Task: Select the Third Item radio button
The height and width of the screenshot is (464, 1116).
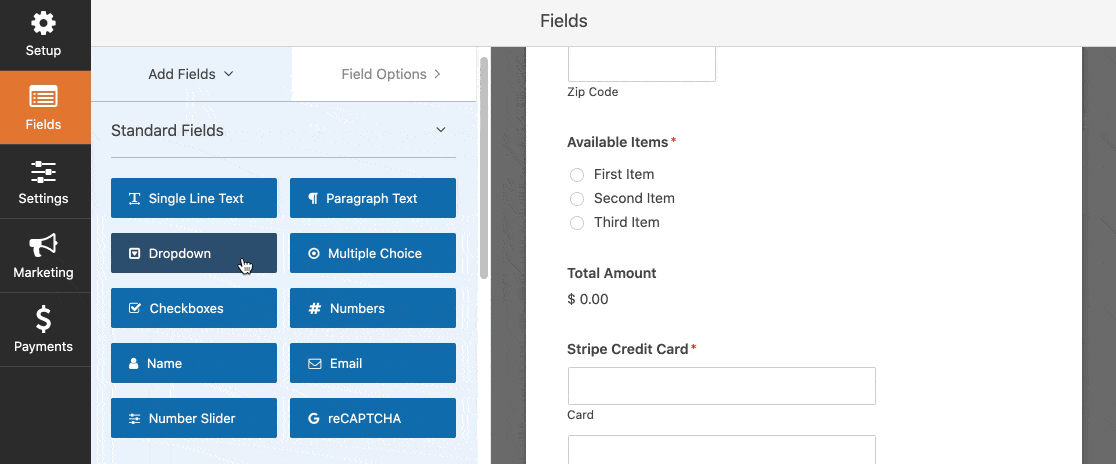Action: (x=577, y=223)
